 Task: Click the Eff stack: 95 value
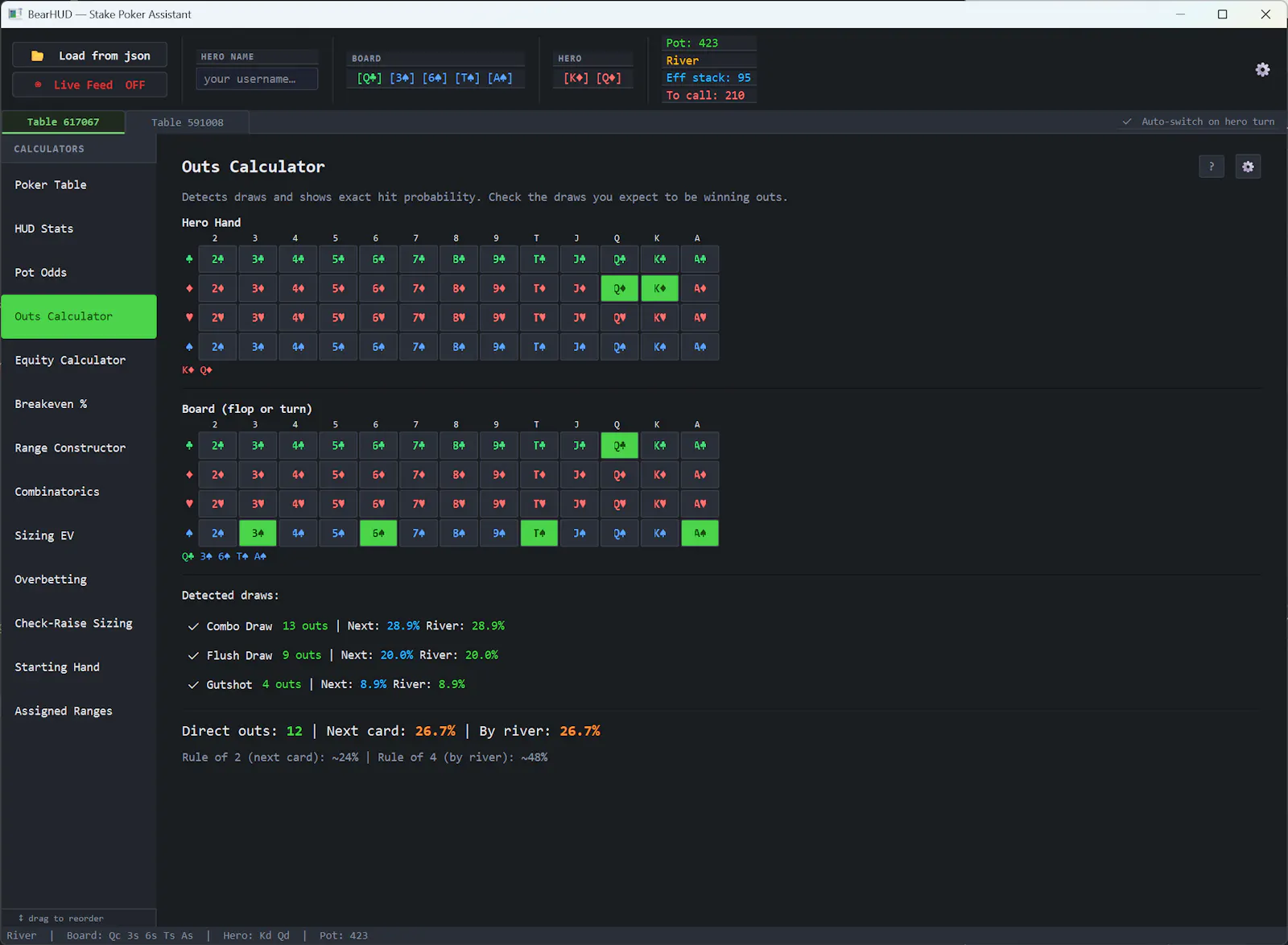click(x=708, y=78)
